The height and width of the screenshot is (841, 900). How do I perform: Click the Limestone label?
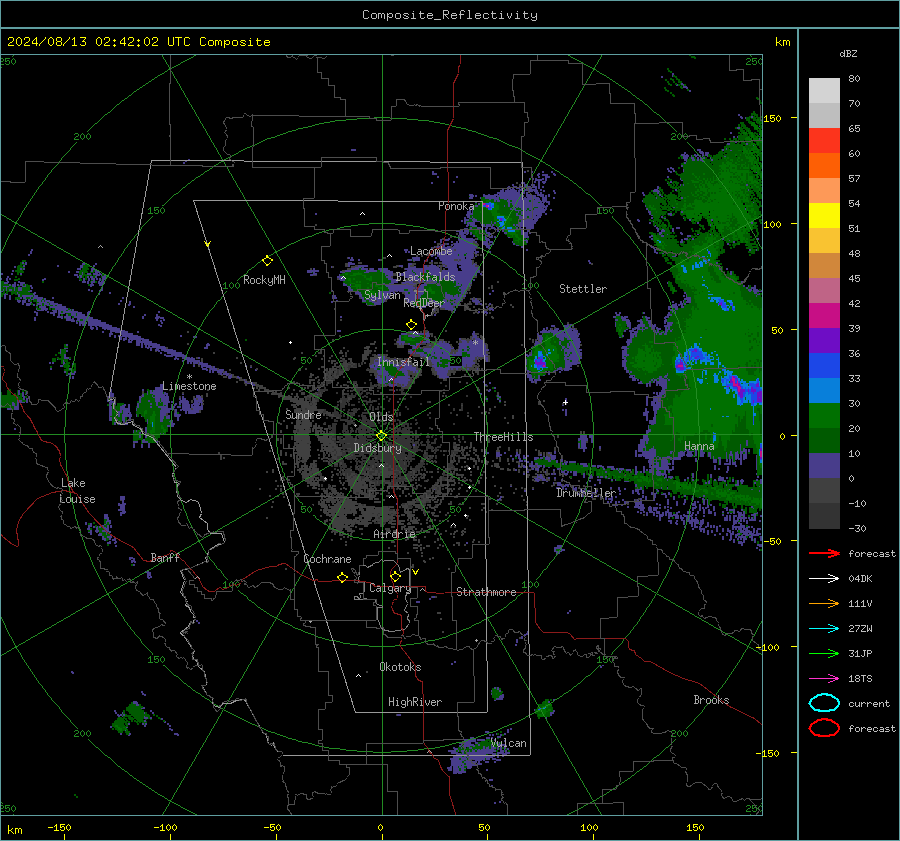click(x=189, y=386)
